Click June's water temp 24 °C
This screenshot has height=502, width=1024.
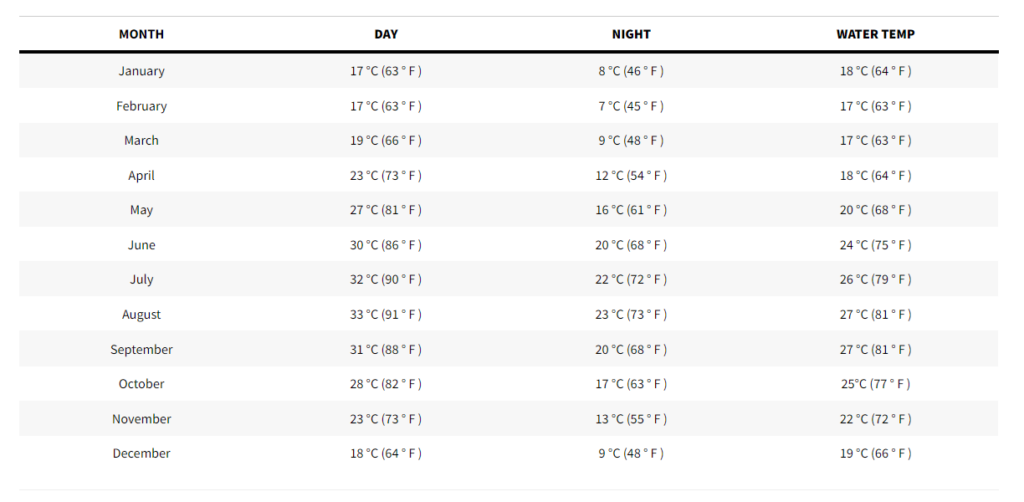[875, 245]
